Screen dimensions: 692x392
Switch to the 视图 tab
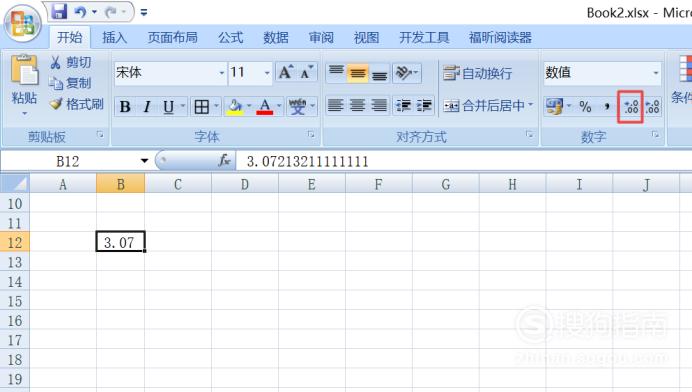[366, 38]
